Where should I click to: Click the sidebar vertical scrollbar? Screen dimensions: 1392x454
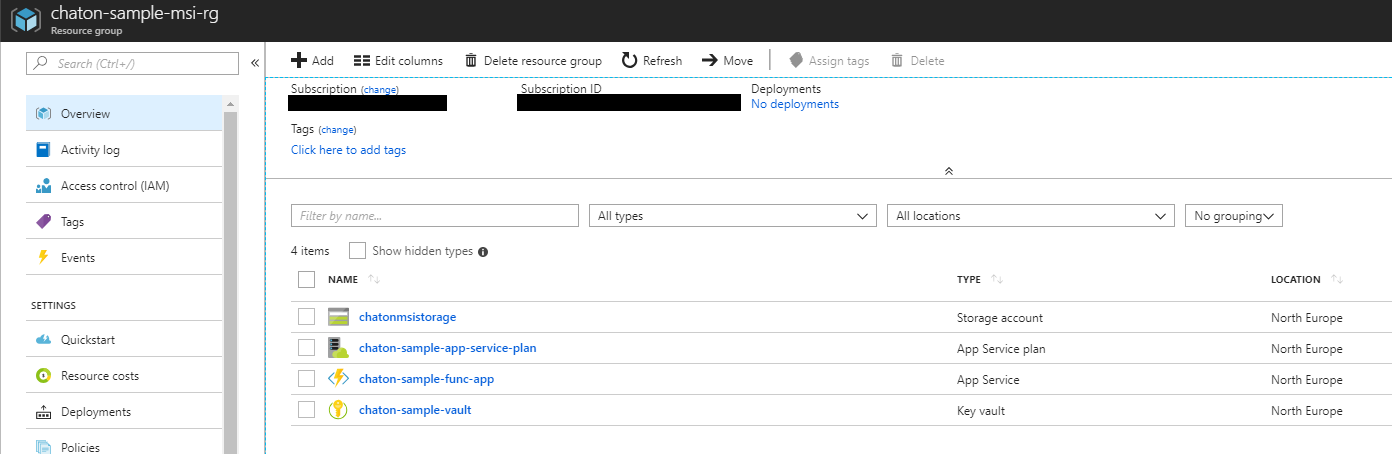coord(231,280)
